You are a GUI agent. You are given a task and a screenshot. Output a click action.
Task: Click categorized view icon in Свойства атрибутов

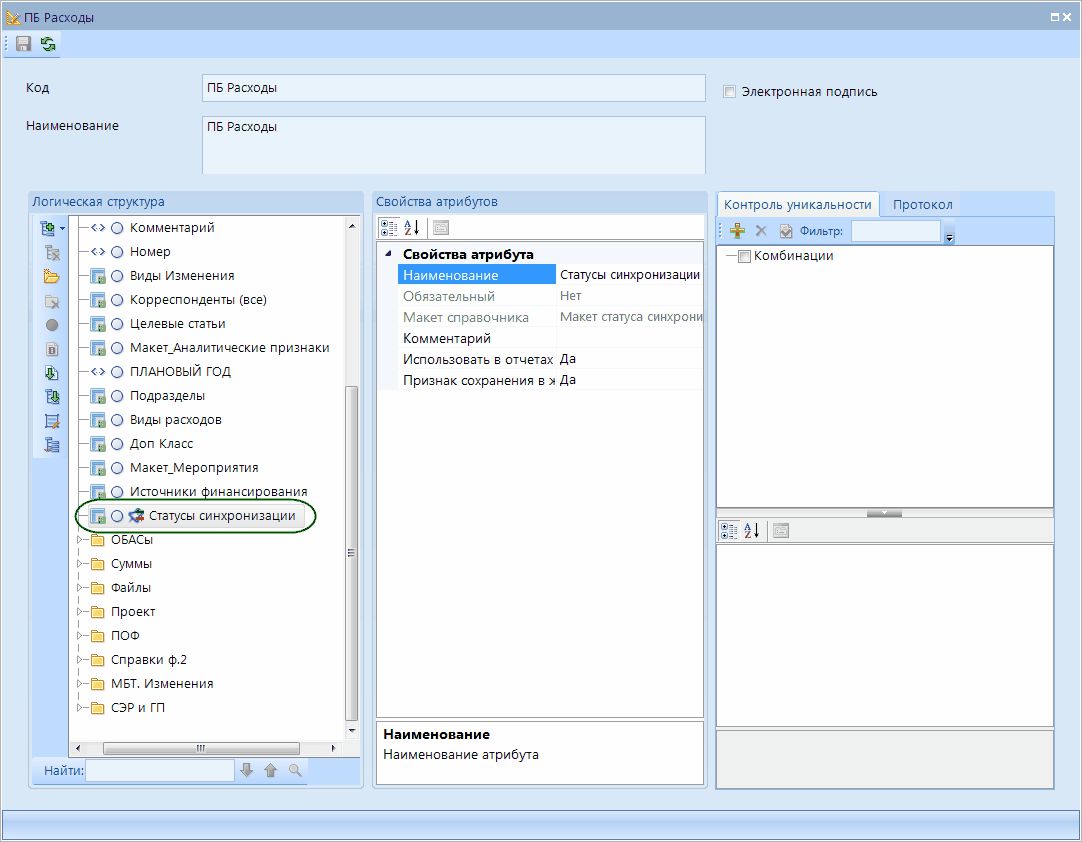389,227
